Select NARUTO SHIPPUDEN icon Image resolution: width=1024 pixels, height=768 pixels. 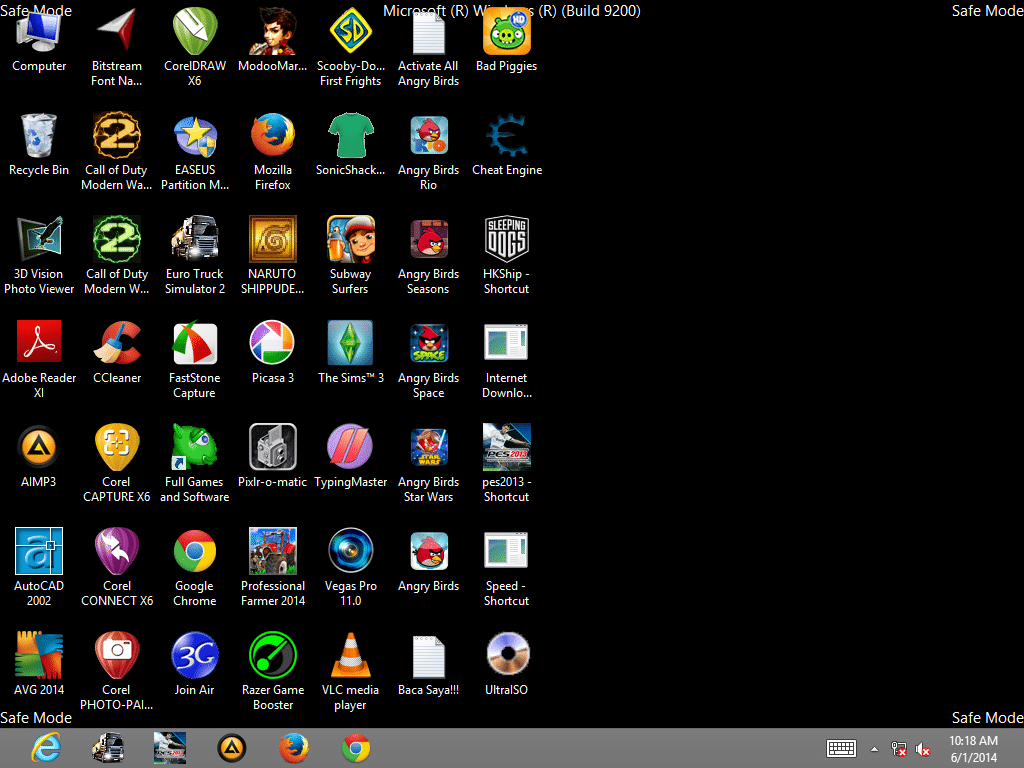pyautogui.click(x=272, y=239)
